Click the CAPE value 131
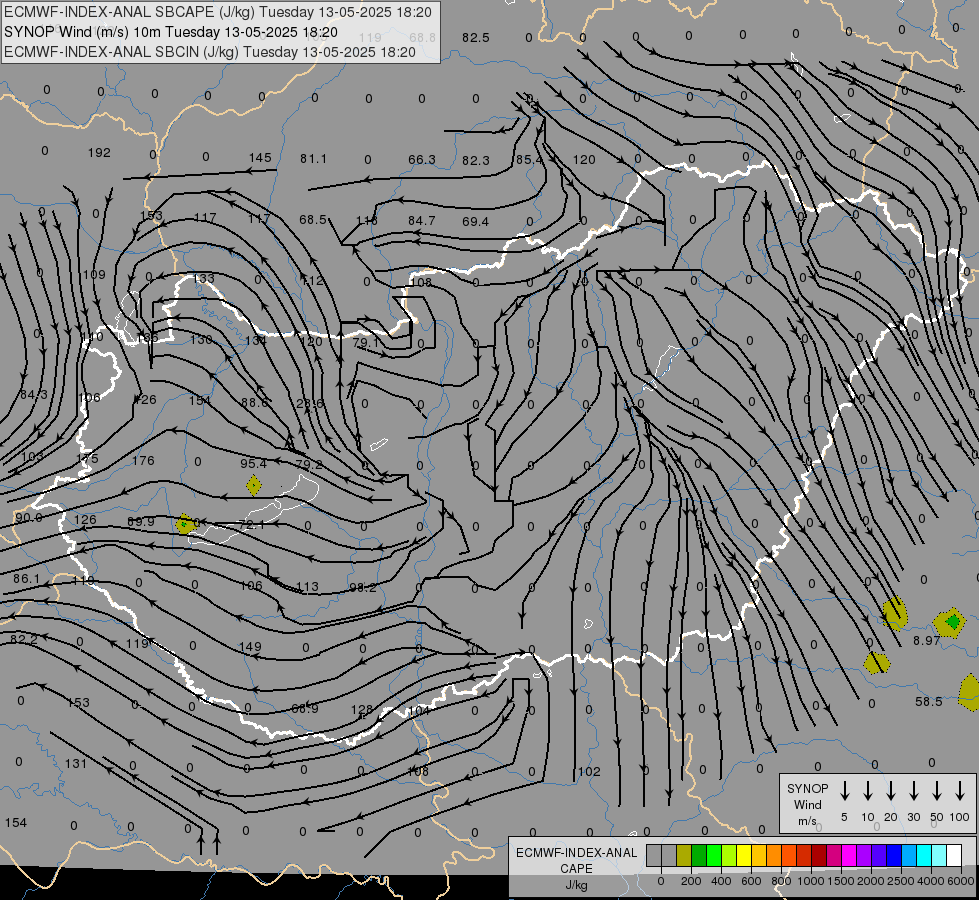Viewport: 979px width, 900px height. [x=76, y=763]
